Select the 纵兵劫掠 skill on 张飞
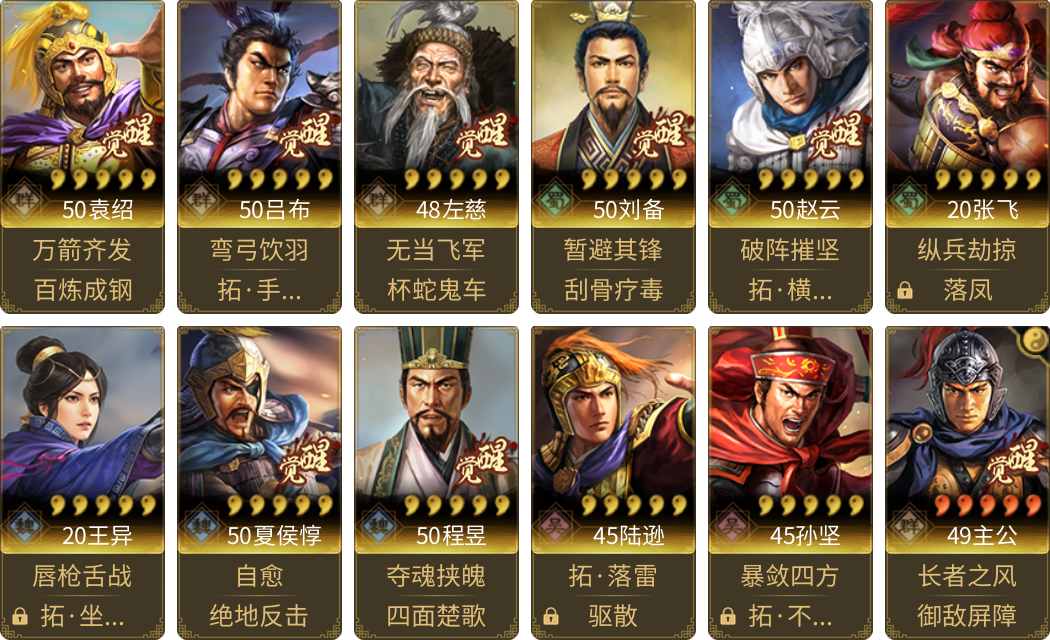 pyautogui.click(x=967, y=250)
